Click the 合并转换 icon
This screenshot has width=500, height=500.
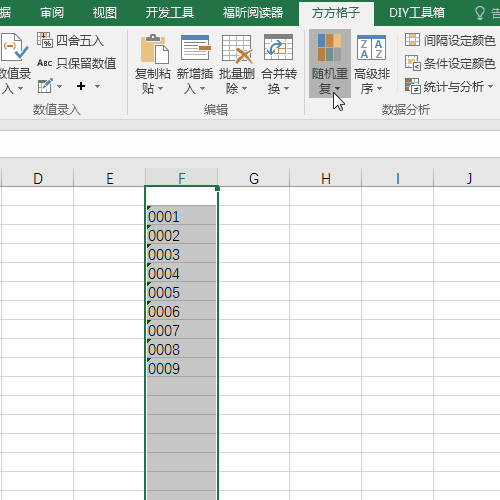coord(278,48)
